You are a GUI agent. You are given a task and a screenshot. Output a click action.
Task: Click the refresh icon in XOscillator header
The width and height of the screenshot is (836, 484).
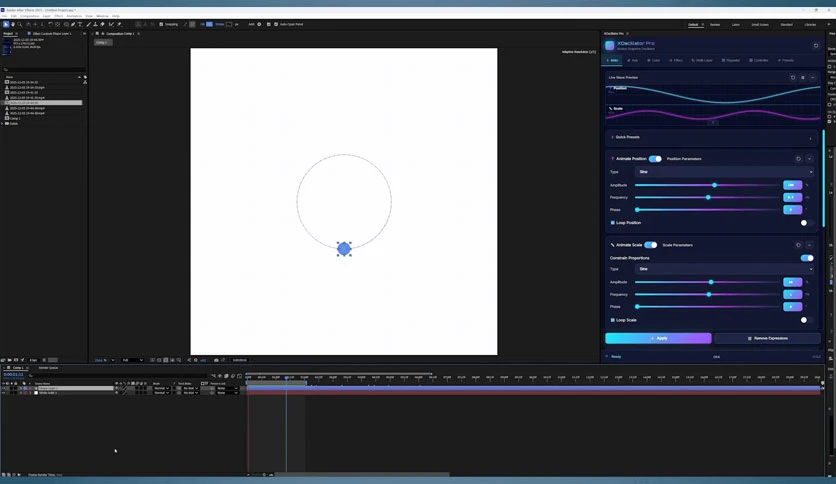click(x=816, y=46)
